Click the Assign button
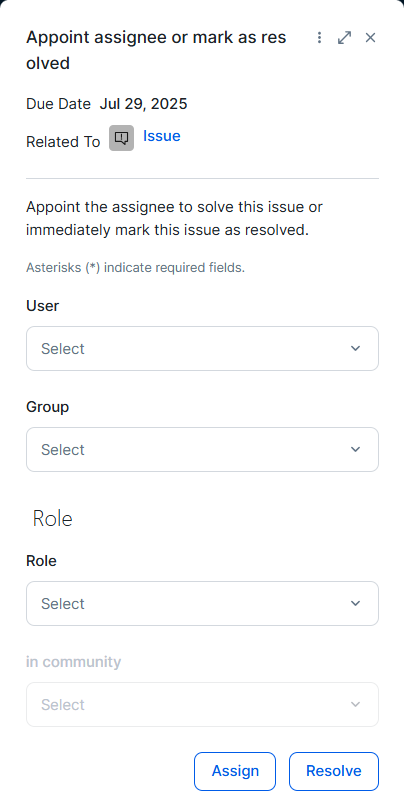404x810 pixels. click(235, 771)
